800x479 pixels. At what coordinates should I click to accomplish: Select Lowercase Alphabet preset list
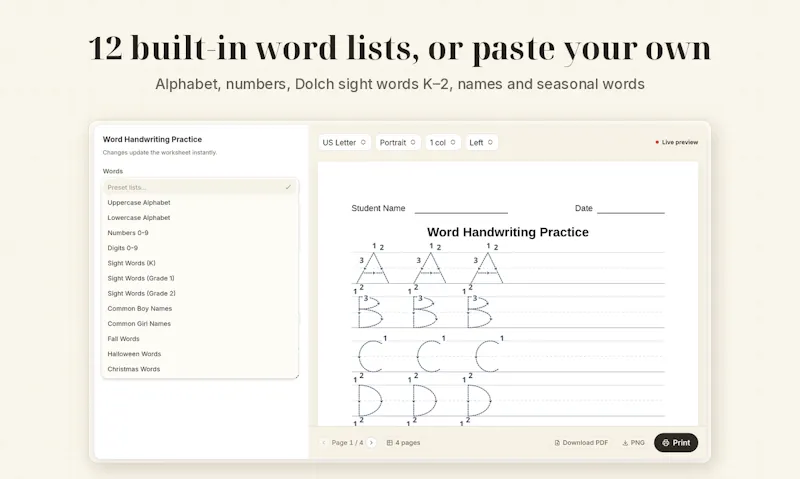(x=200, y=218)
